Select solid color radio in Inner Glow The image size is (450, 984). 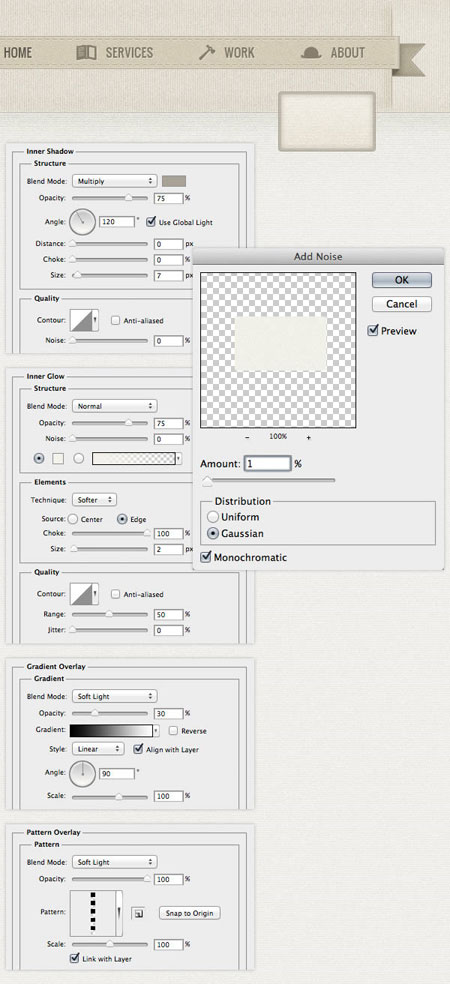click(x=39, y=459)
